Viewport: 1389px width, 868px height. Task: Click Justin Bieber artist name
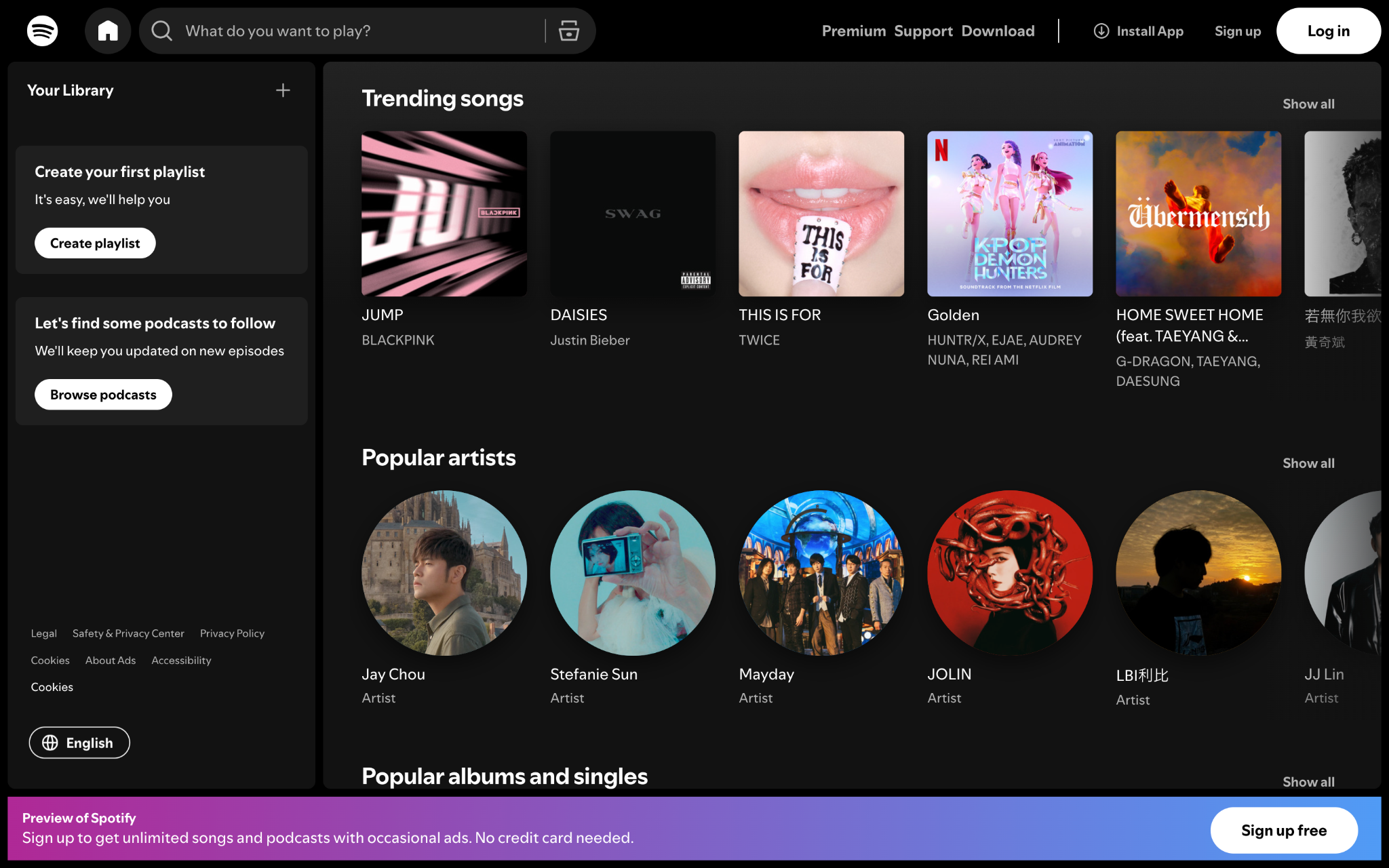click(x=589, y=340)
